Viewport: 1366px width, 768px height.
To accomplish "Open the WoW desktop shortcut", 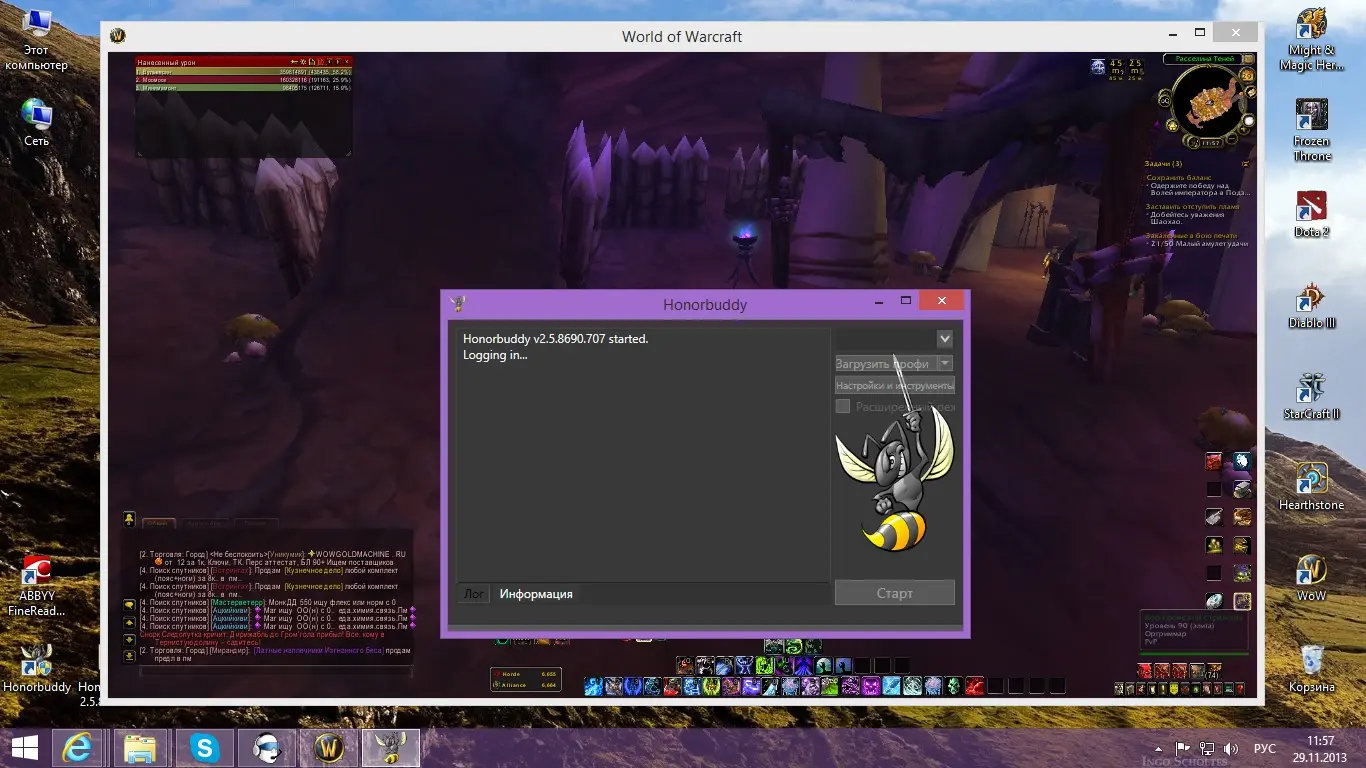I will click(x=1311, y=577).
